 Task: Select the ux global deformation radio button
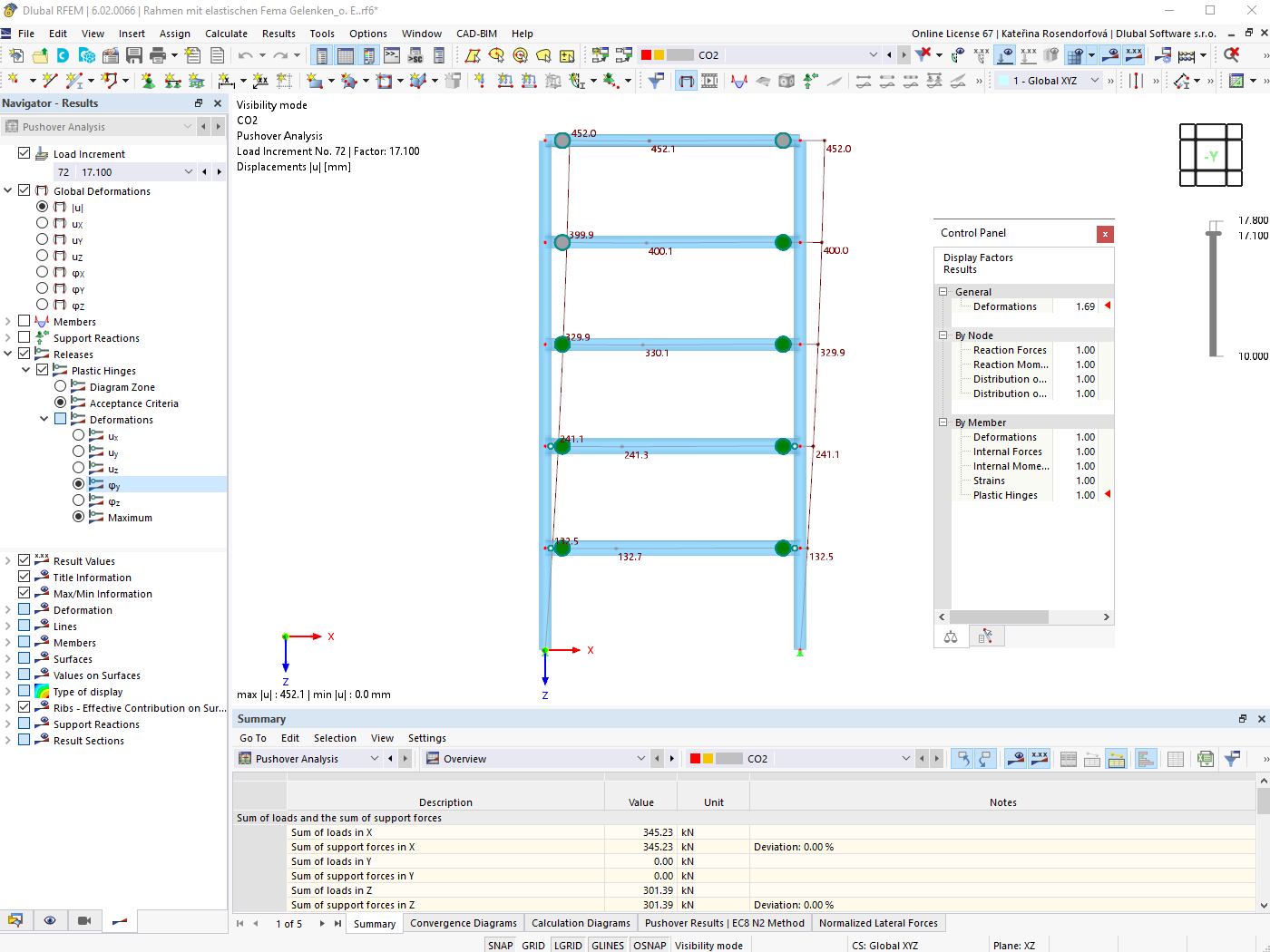pyautogui.click(x=43, y=223)
